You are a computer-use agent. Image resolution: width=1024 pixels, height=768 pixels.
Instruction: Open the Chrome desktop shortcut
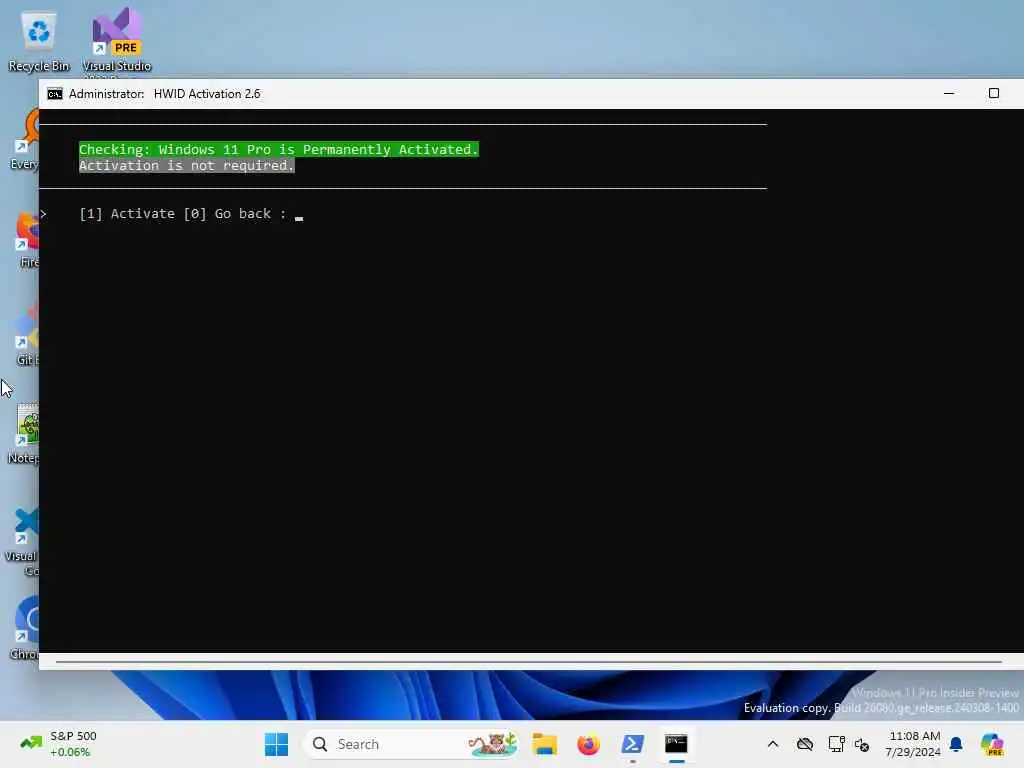[x=25, y=628]
